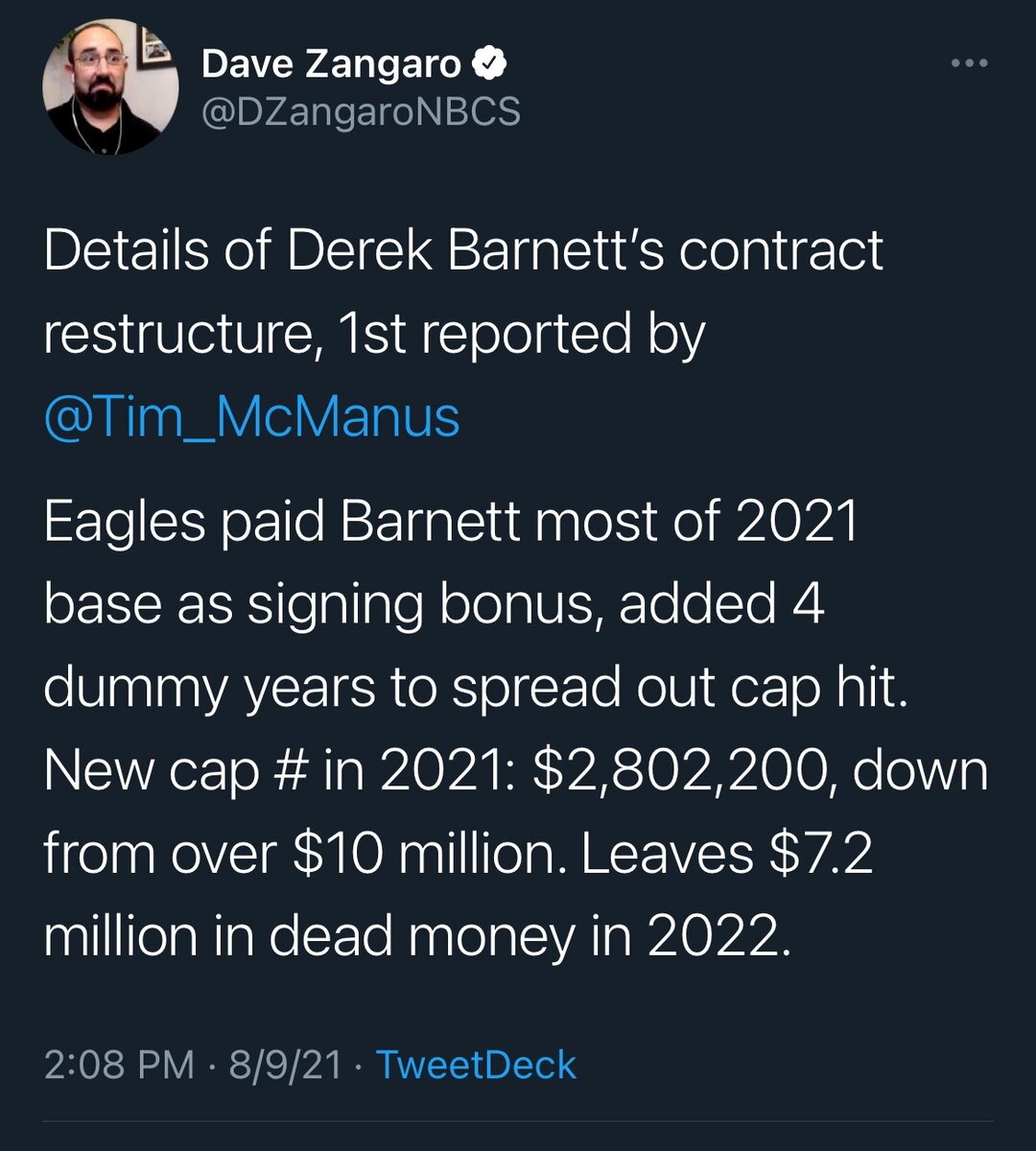Image resolution: width=1036 pixels, height=1151 pixels.
Task: Open the @Tim_McManus mention
Action: tap(252, 416)
